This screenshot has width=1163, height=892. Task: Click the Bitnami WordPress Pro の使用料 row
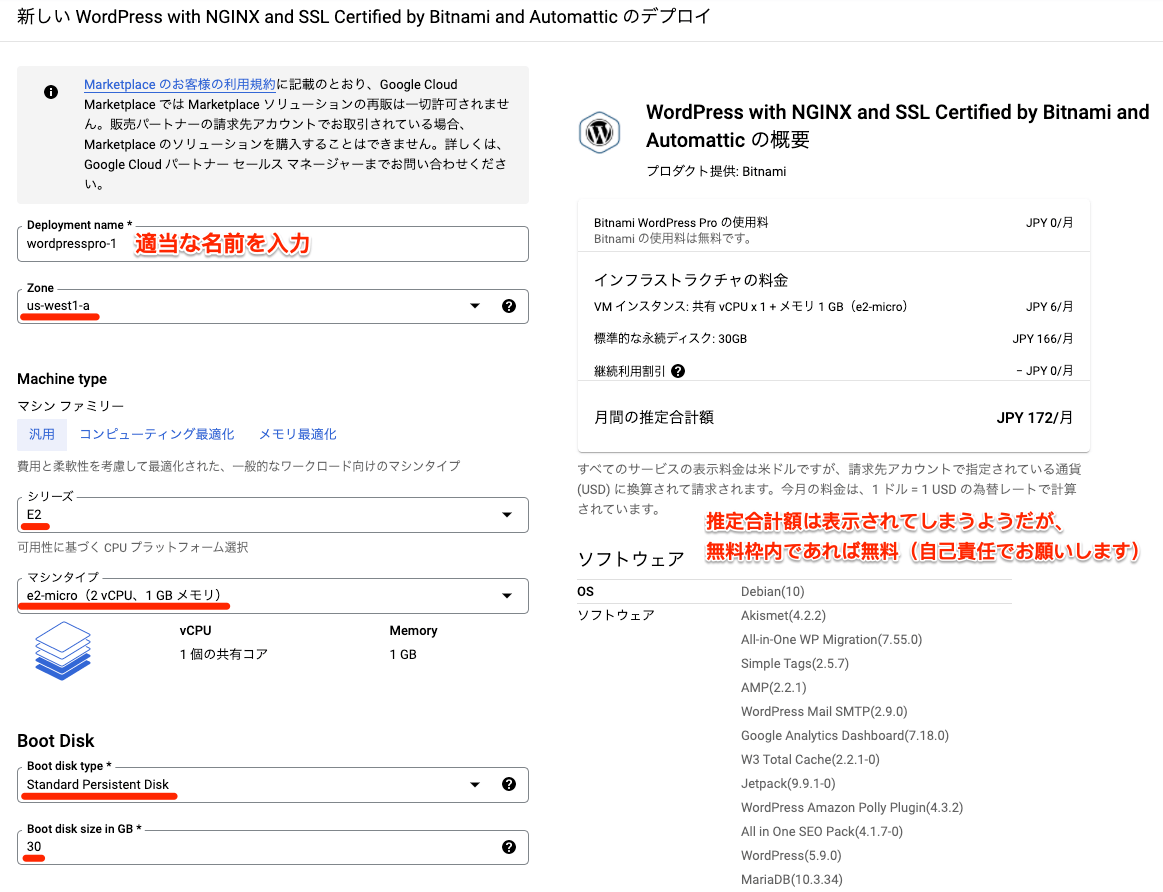point(834,230)
